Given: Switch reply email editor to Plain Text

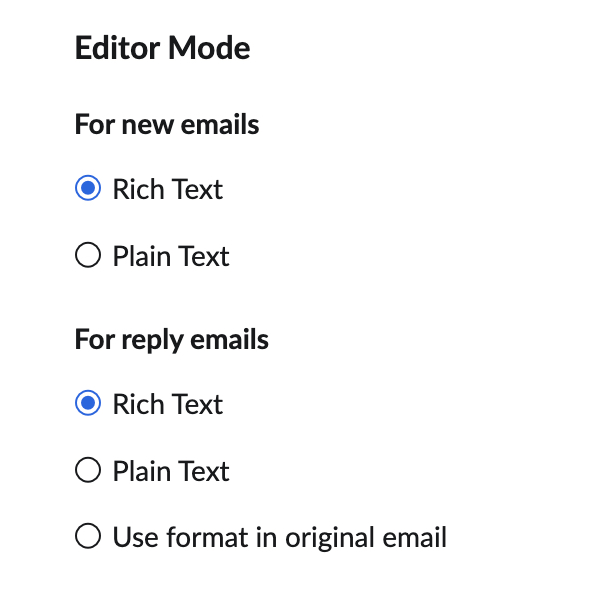Looking at the screenshot, I should pyautogui.click(x=88, y=471).
